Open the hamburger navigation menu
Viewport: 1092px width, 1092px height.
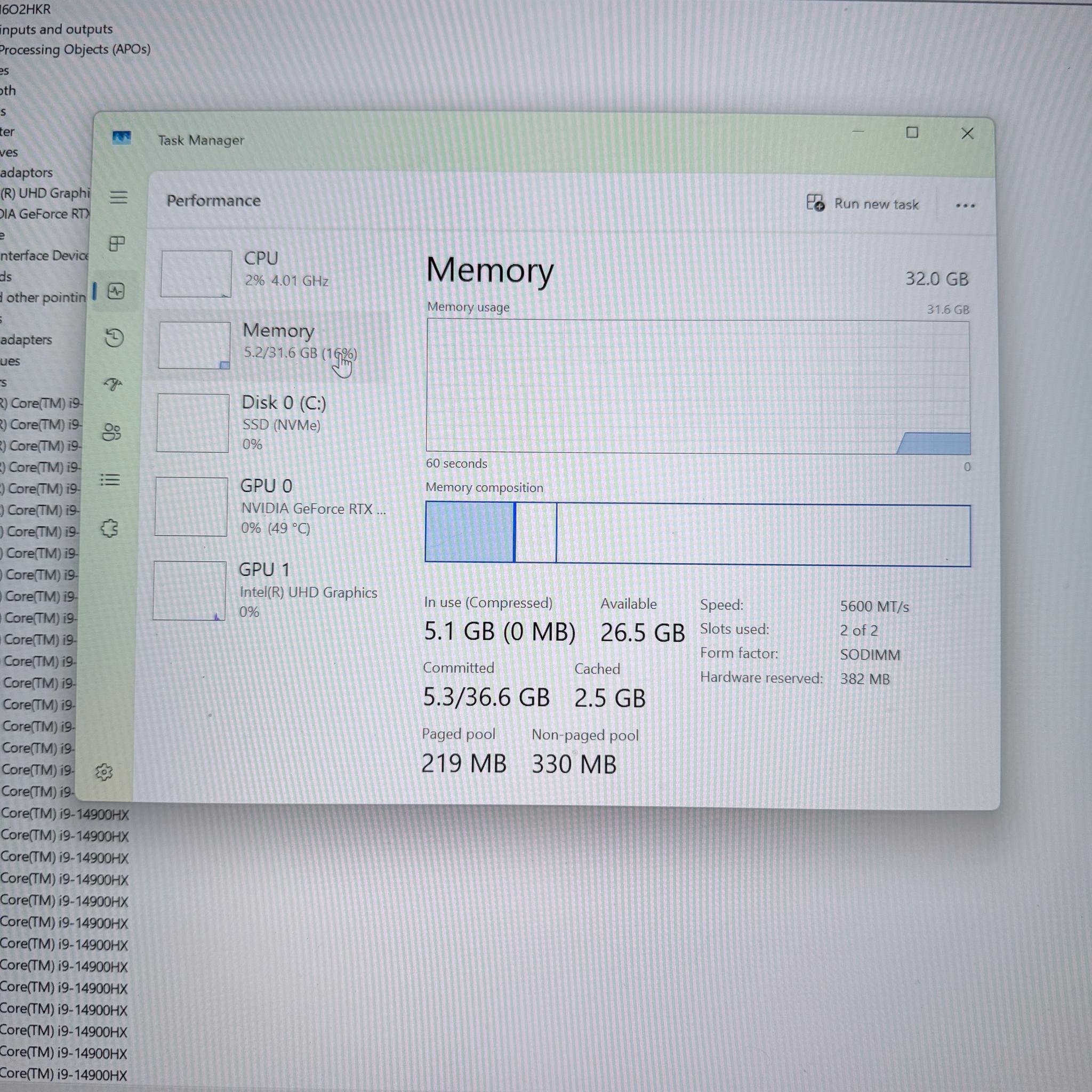[118, 197]
